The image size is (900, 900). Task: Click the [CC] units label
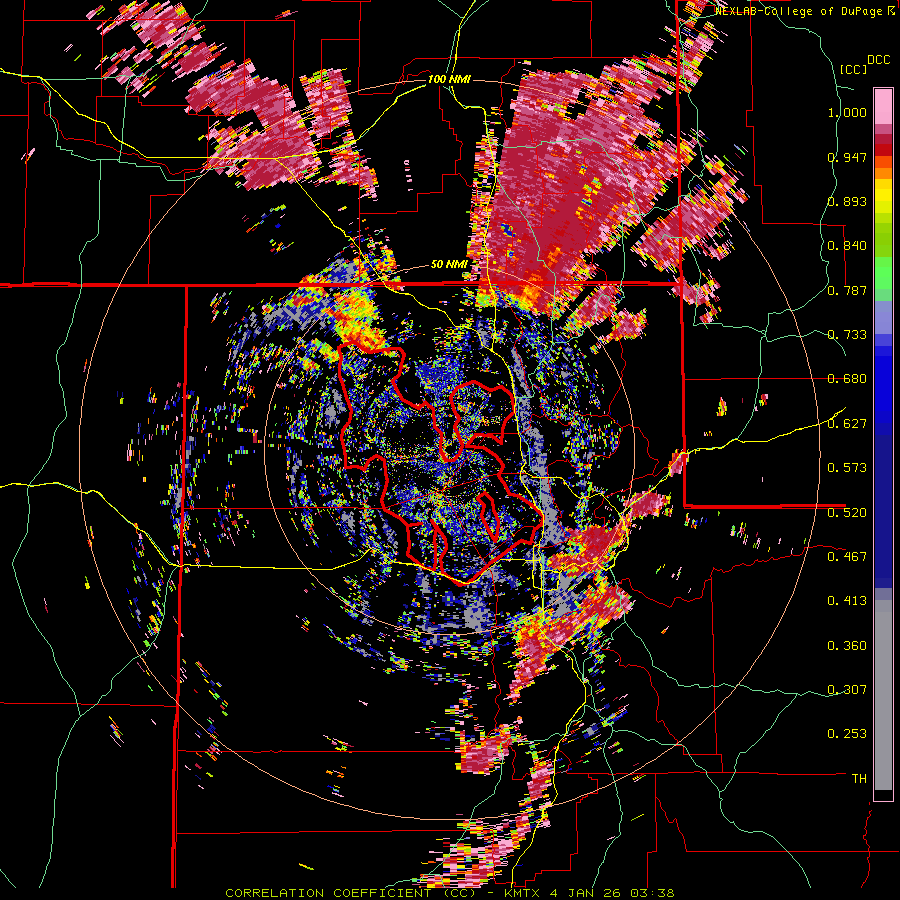click(854, 69)
